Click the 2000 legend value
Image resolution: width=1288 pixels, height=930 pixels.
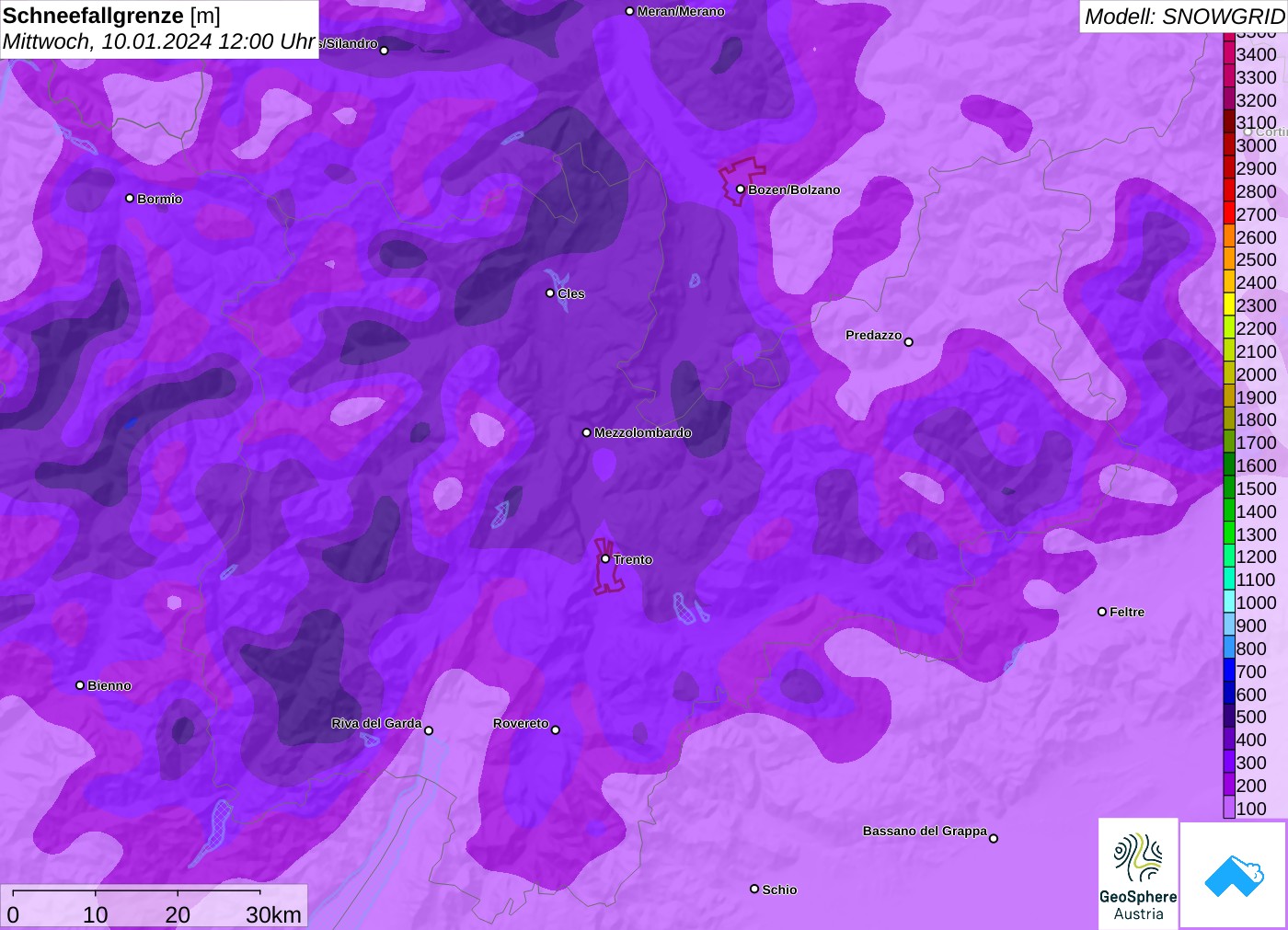(1256, 374)
